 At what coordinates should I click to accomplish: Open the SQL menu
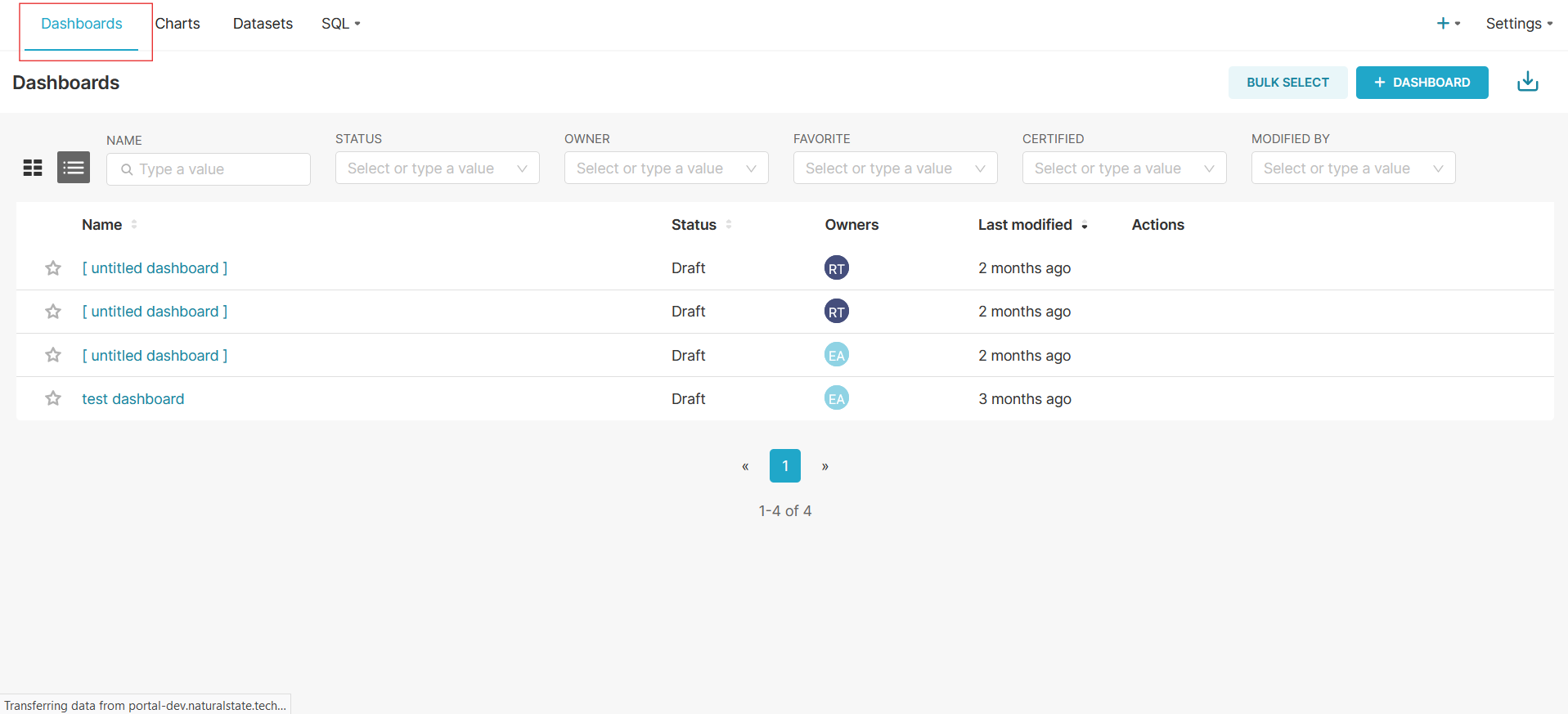pyautogui.click(x=340, y=24)
